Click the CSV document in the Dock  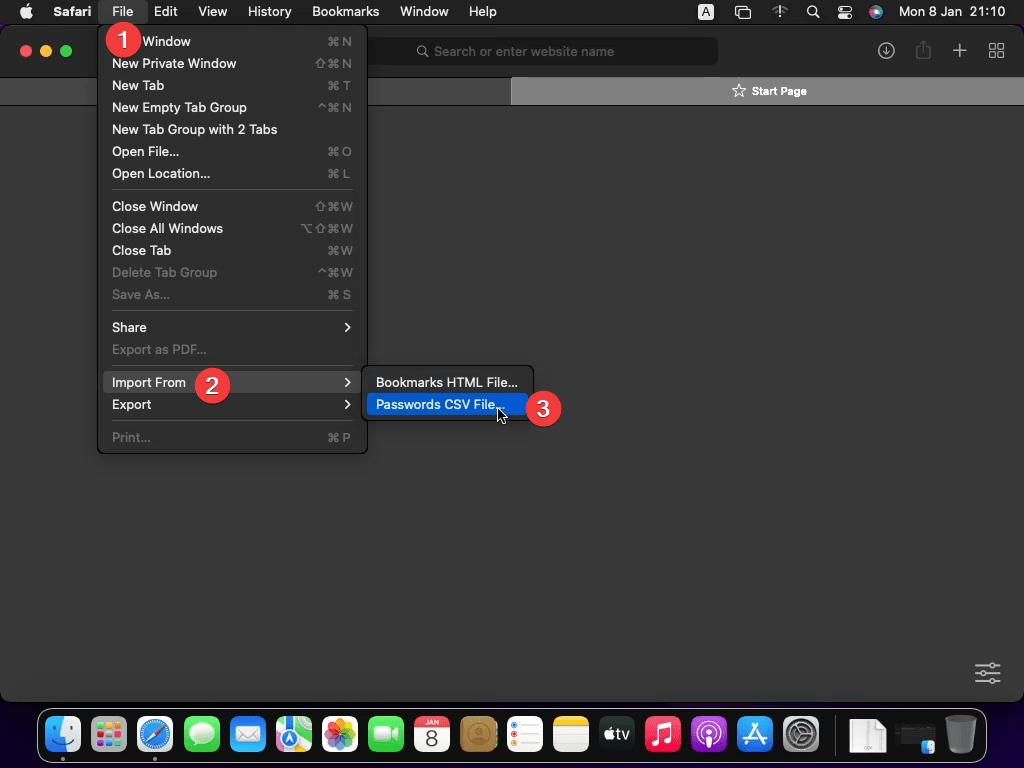[x=867, y=735]
